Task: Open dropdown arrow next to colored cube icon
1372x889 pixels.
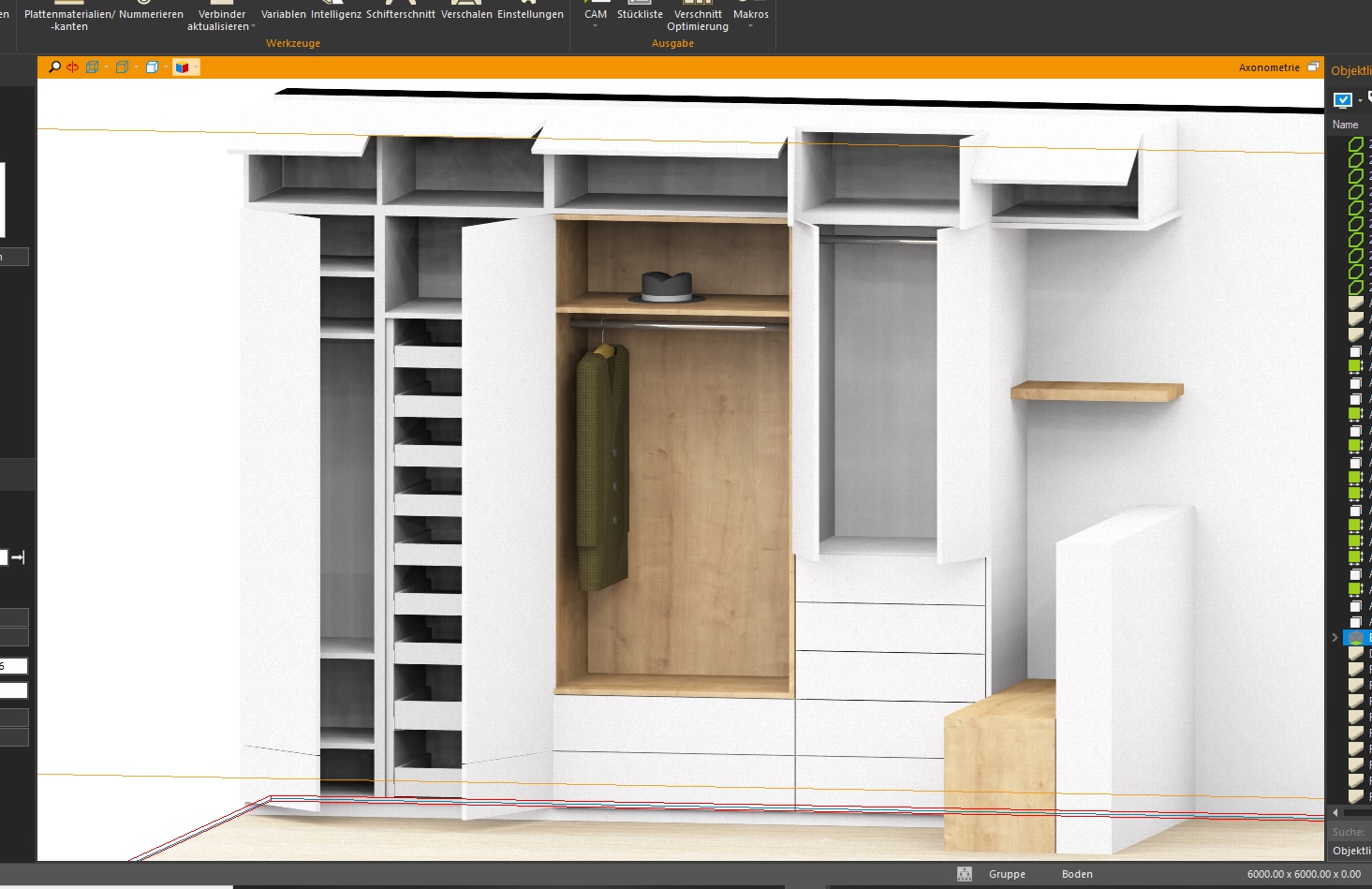Action: click(195, 67)
